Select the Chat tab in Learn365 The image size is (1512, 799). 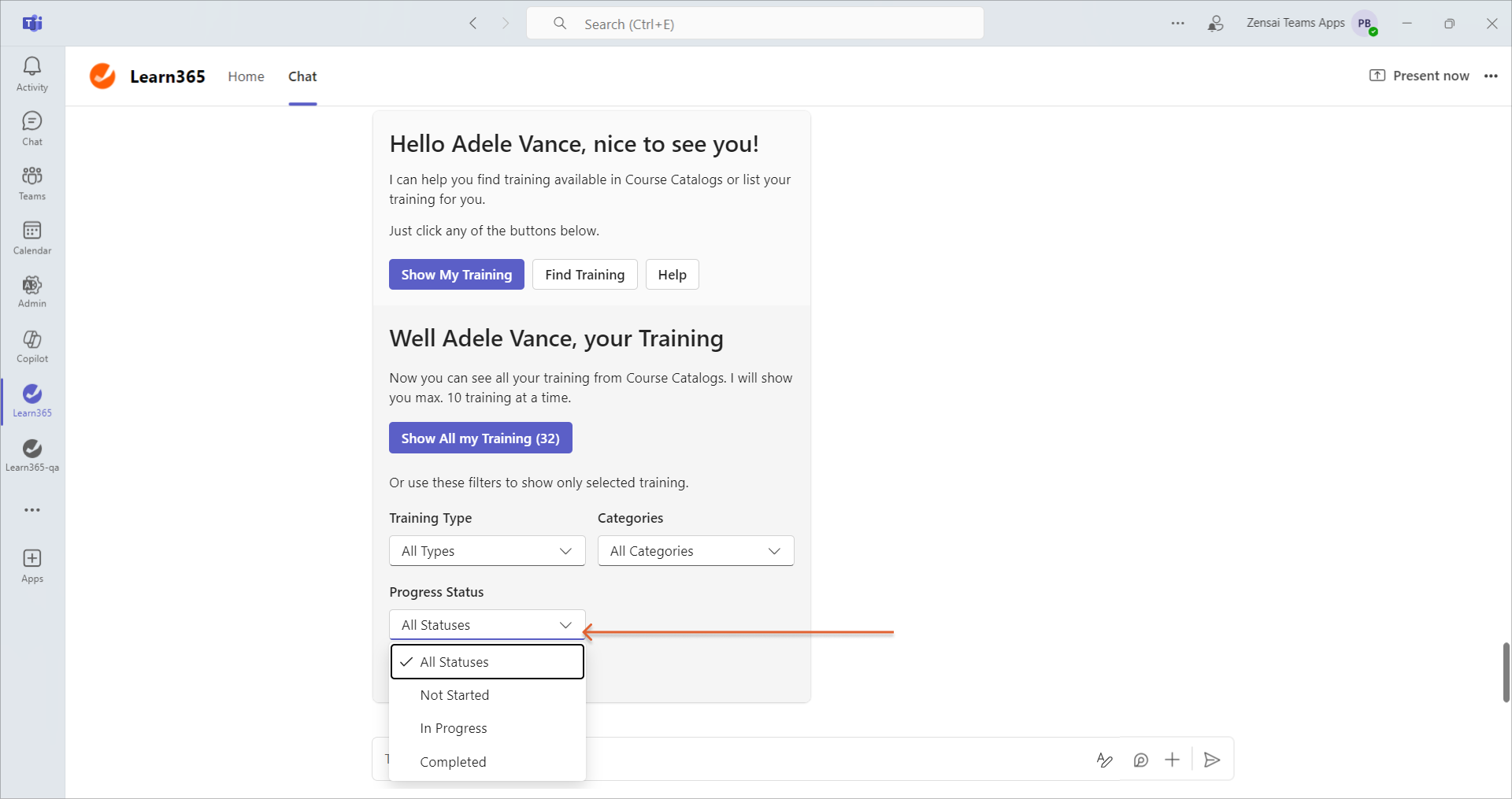pyautogui.click(x=302, y=76)
